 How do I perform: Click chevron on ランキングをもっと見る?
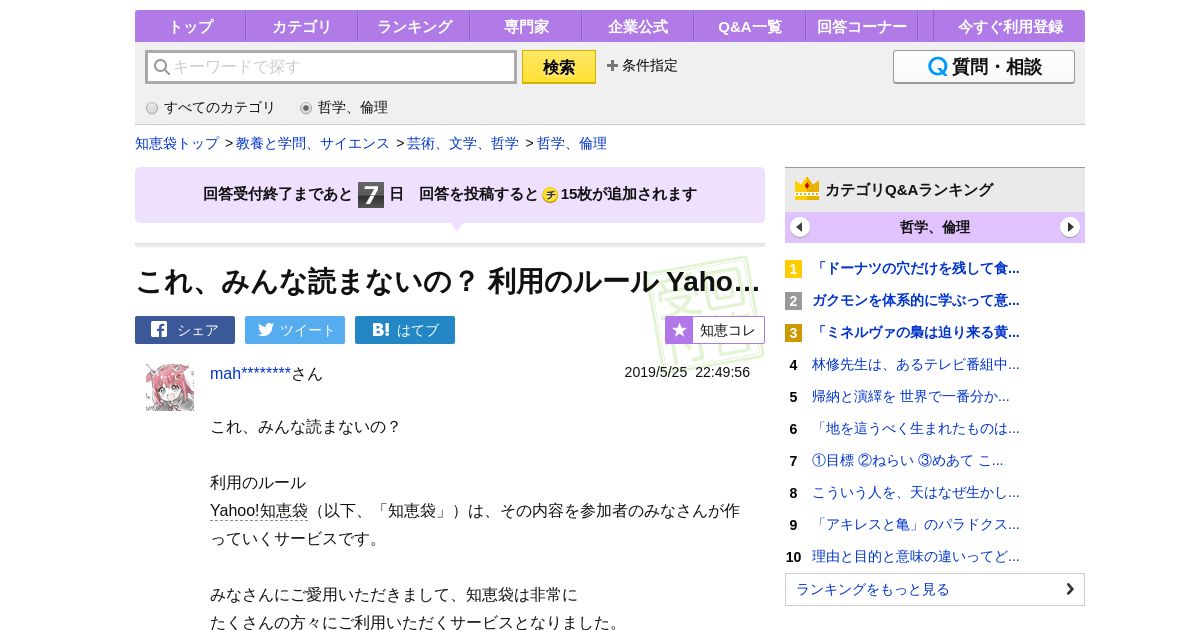click(x=1069, y=589)
